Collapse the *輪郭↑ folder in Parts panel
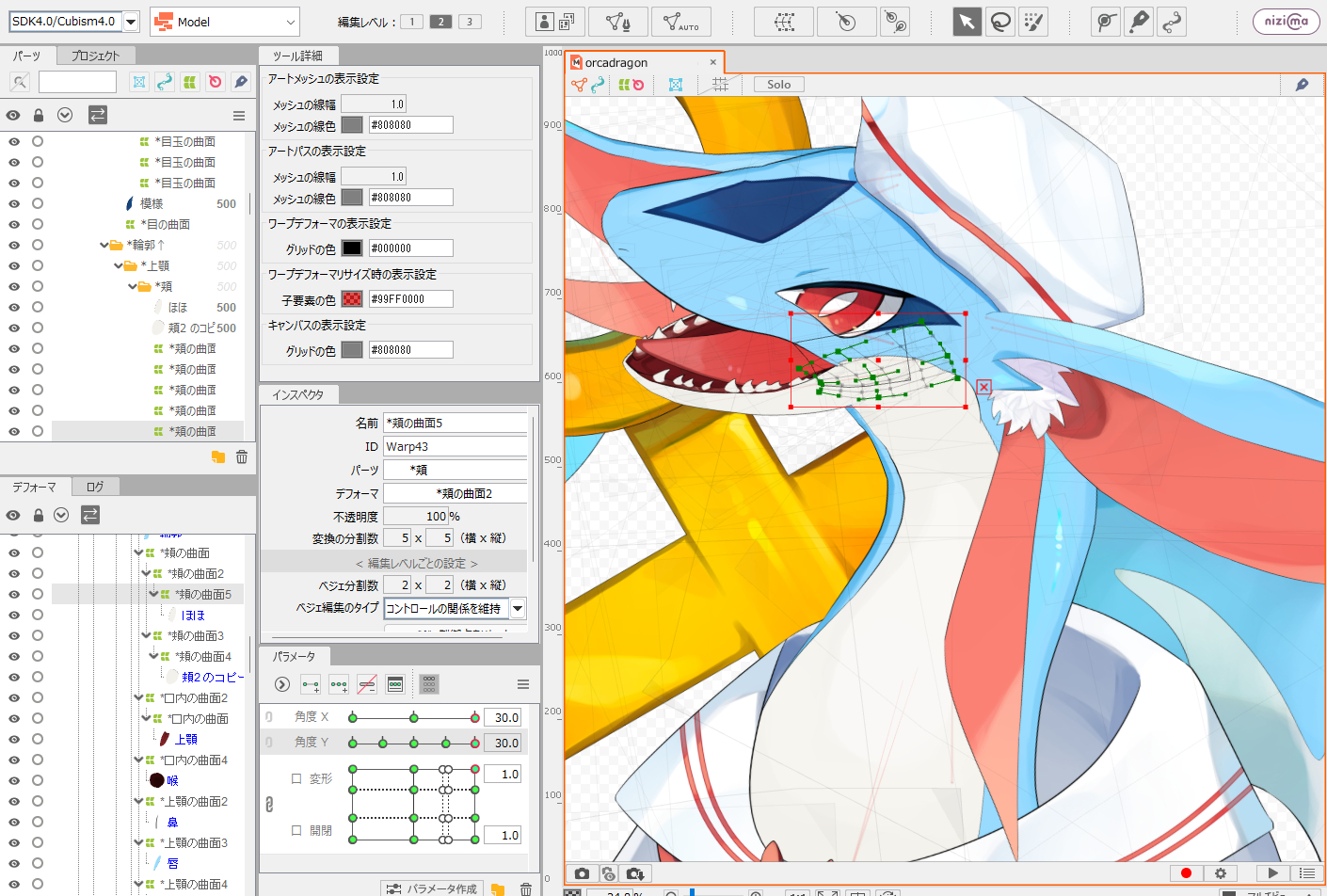 [x=104, y=245]
